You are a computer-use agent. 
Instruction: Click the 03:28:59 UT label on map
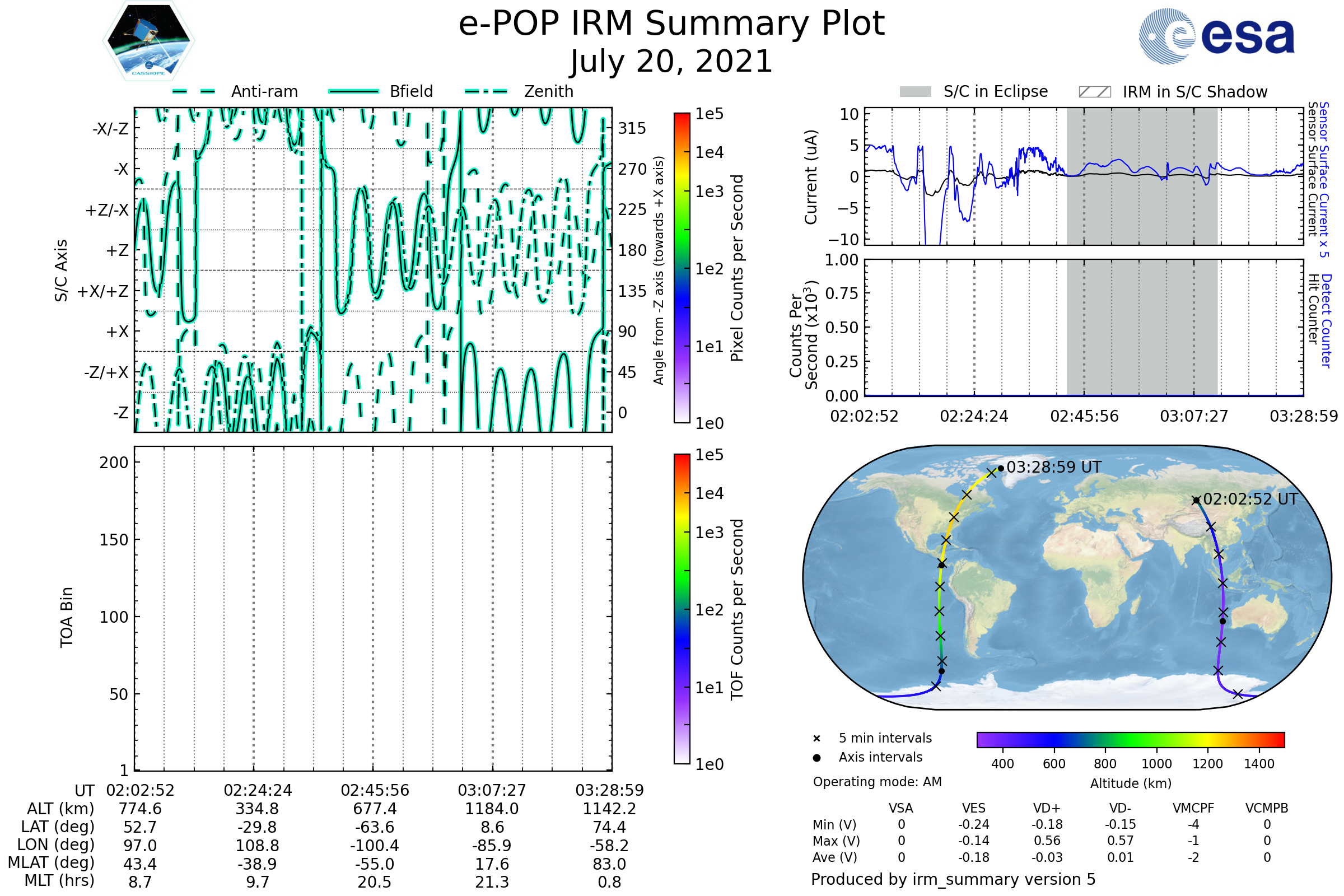pos(1054,468)
